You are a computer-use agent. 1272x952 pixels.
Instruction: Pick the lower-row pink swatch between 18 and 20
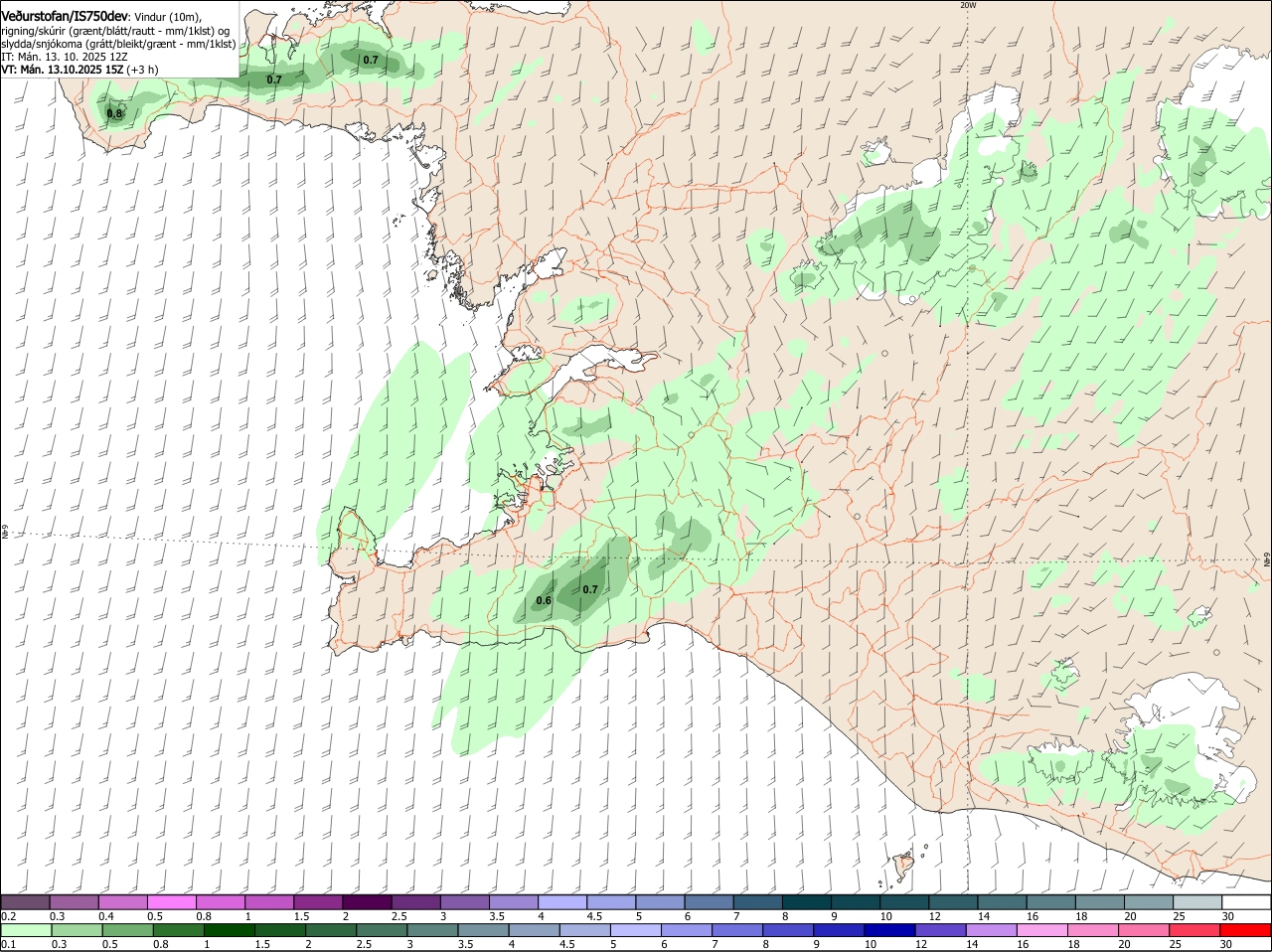1094,930
